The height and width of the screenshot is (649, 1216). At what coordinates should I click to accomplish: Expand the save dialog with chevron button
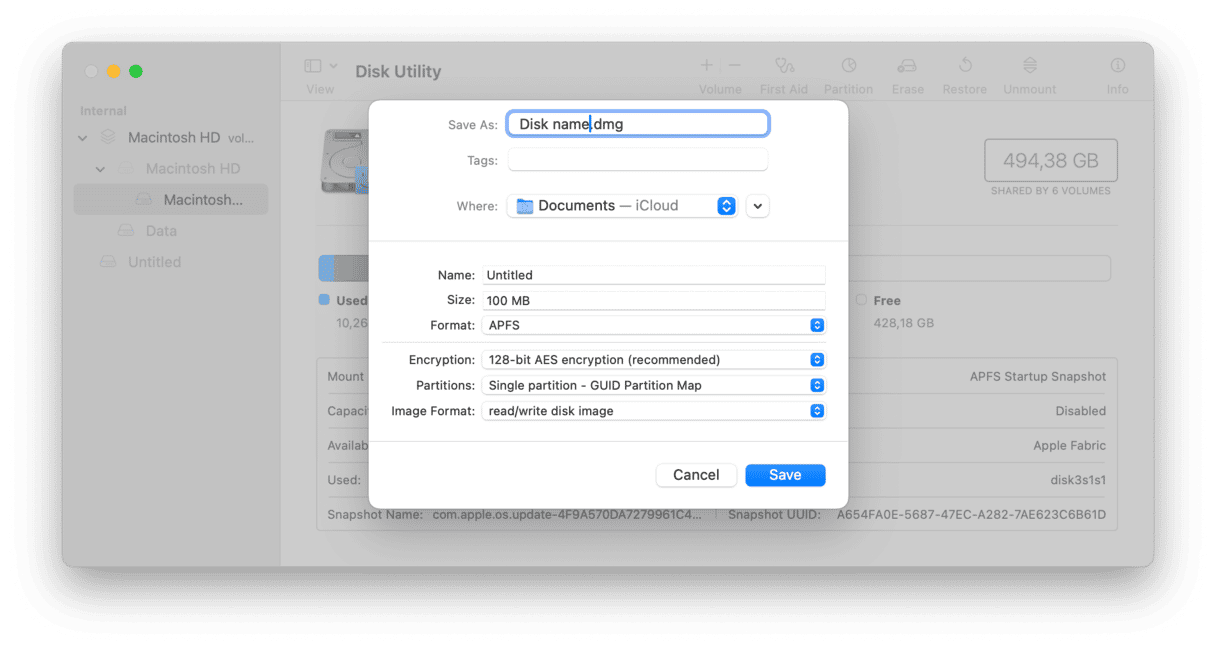point(757,206)
